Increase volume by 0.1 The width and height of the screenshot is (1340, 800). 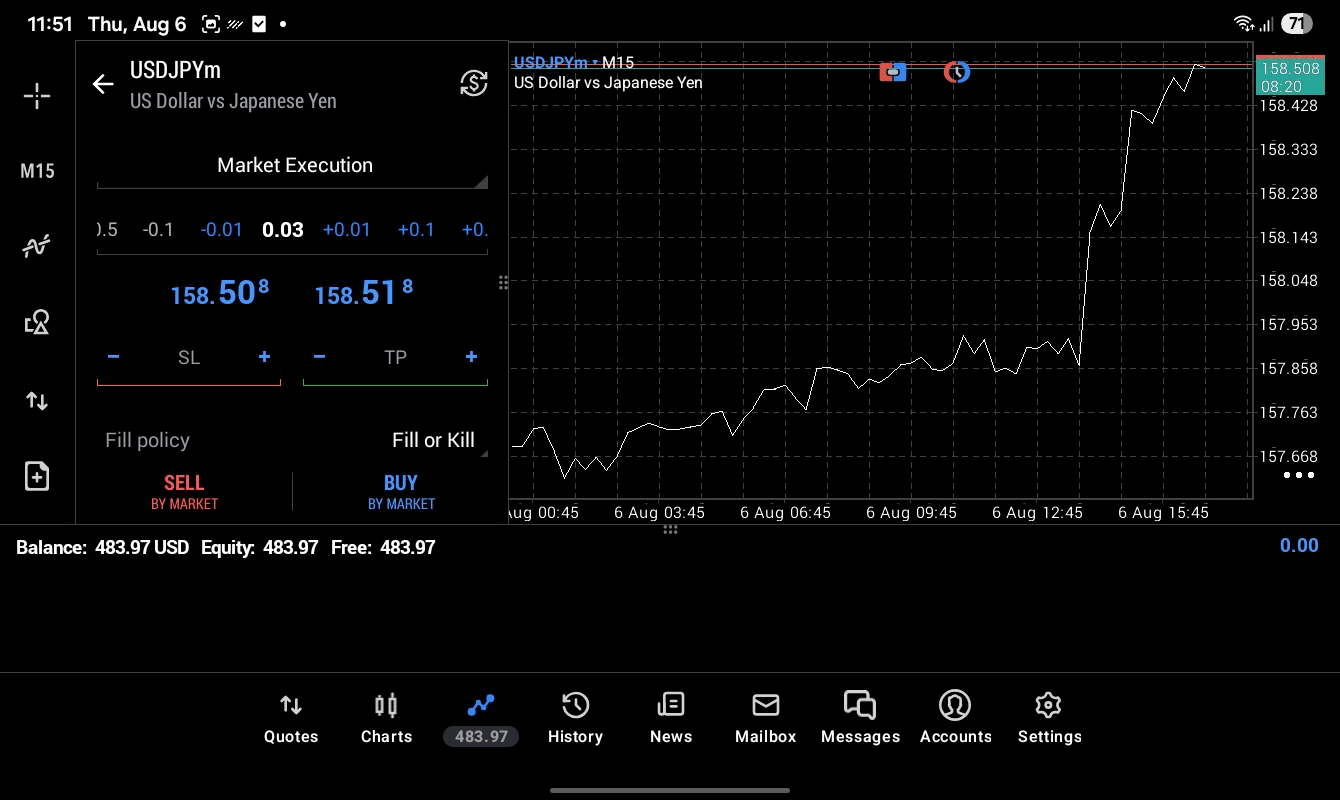tap(416, 230)
